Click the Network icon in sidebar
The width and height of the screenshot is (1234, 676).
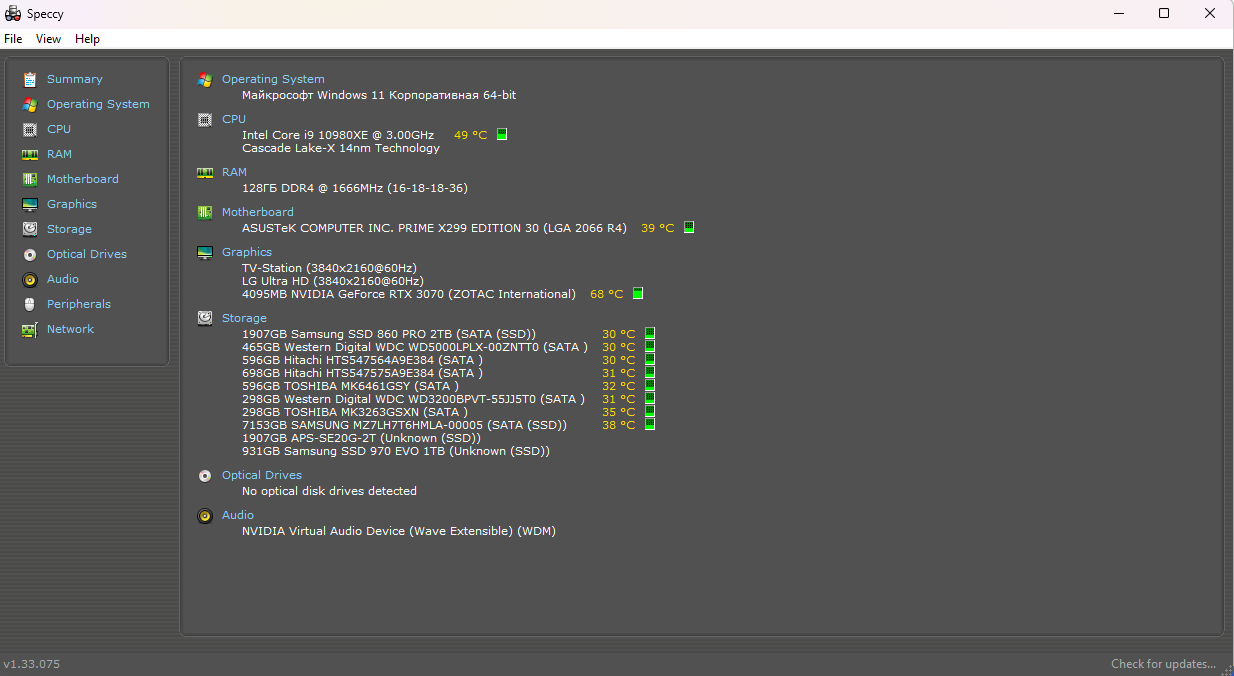click(30, 329)
